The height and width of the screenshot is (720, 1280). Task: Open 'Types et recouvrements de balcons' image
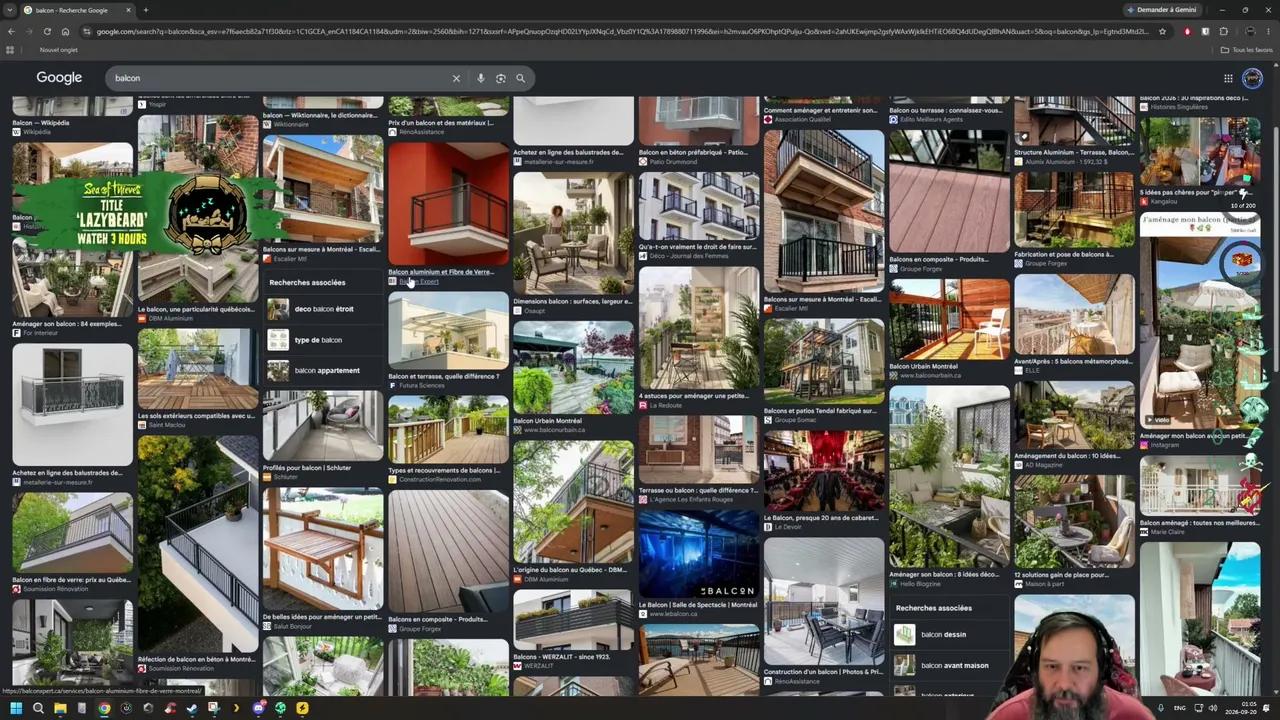[448, 430]
